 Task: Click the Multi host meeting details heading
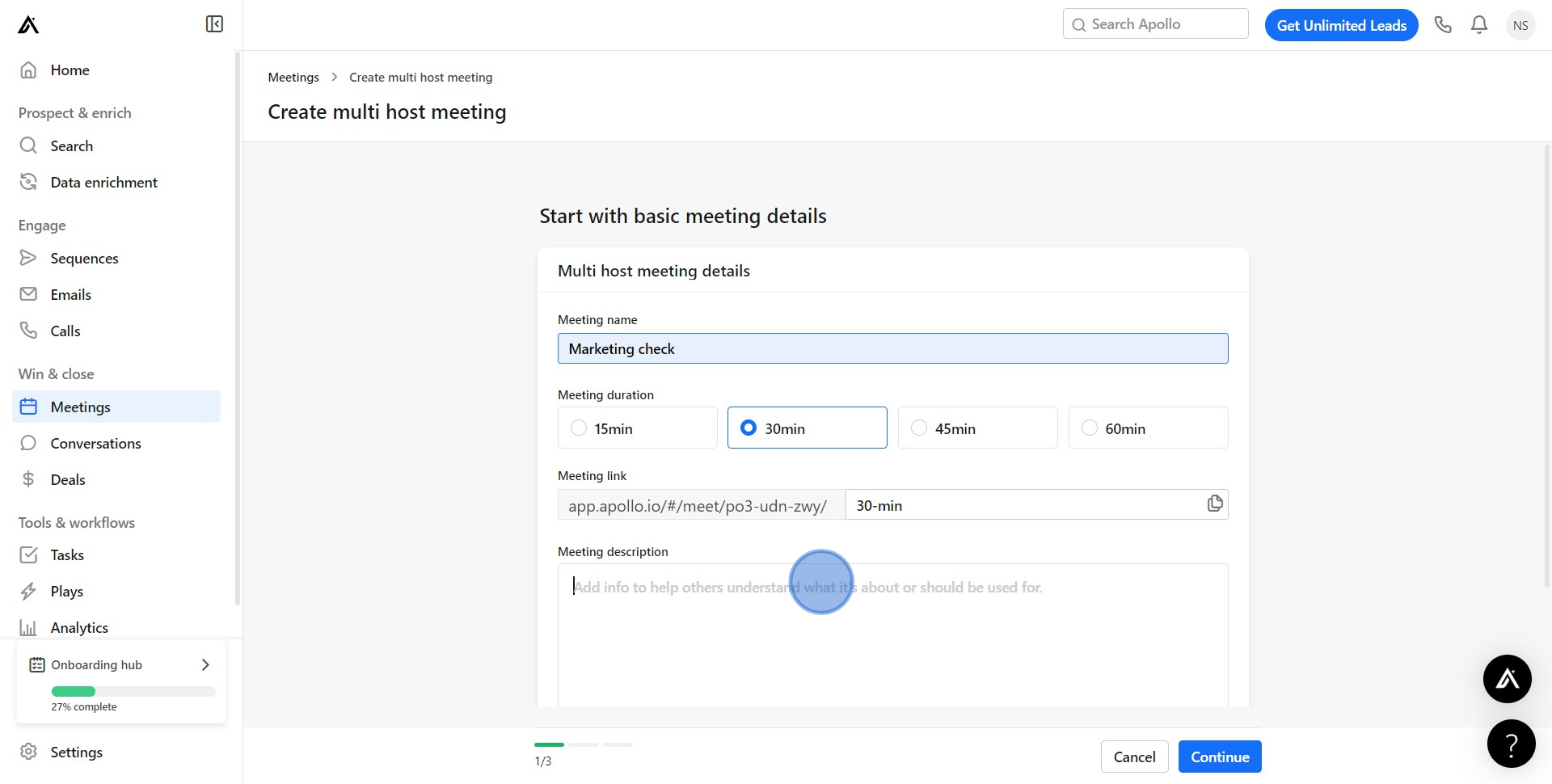pos(653,271)
